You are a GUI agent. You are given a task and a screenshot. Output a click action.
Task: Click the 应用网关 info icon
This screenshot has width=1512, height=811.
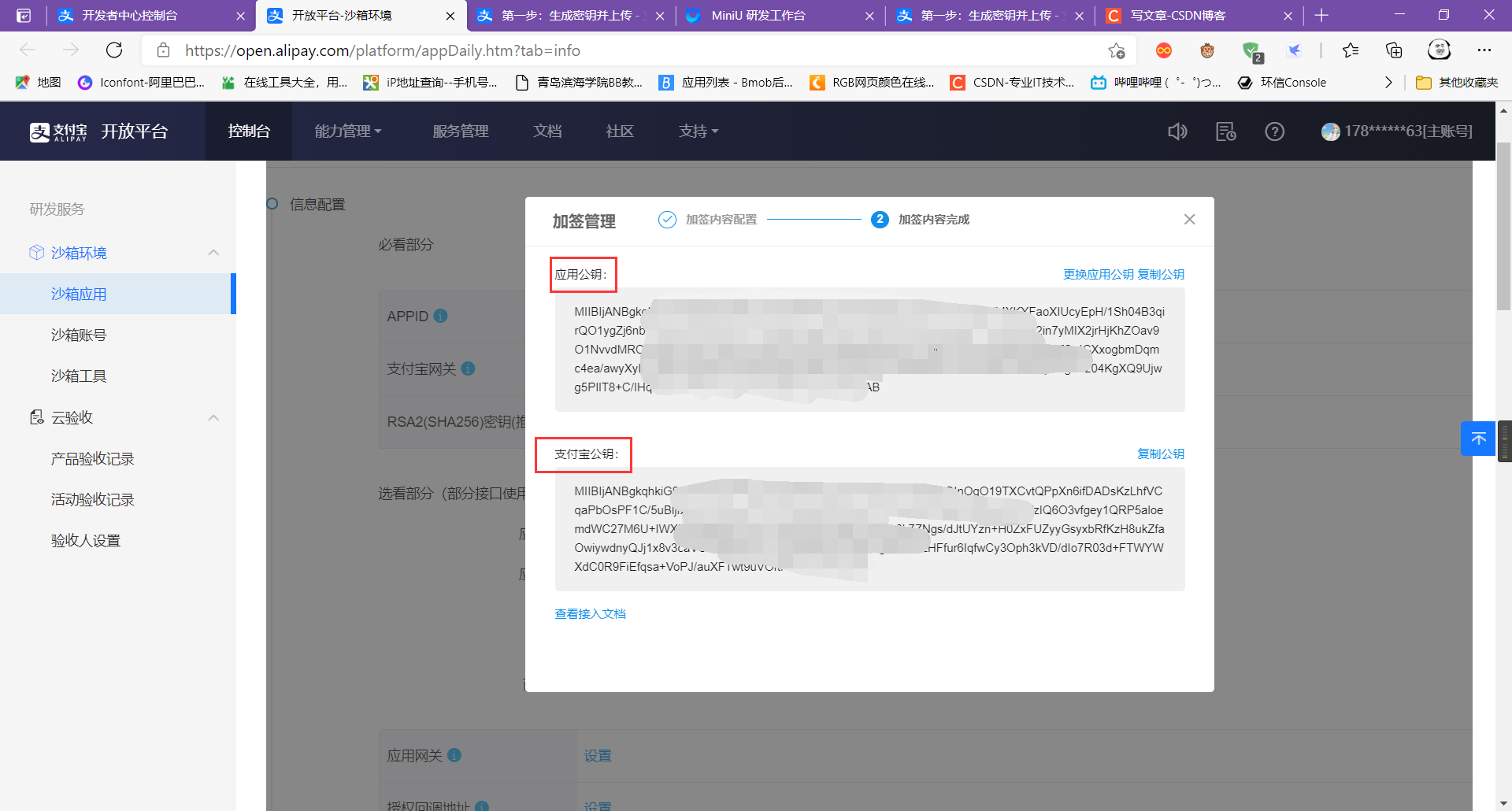click(x=454, y=755)
